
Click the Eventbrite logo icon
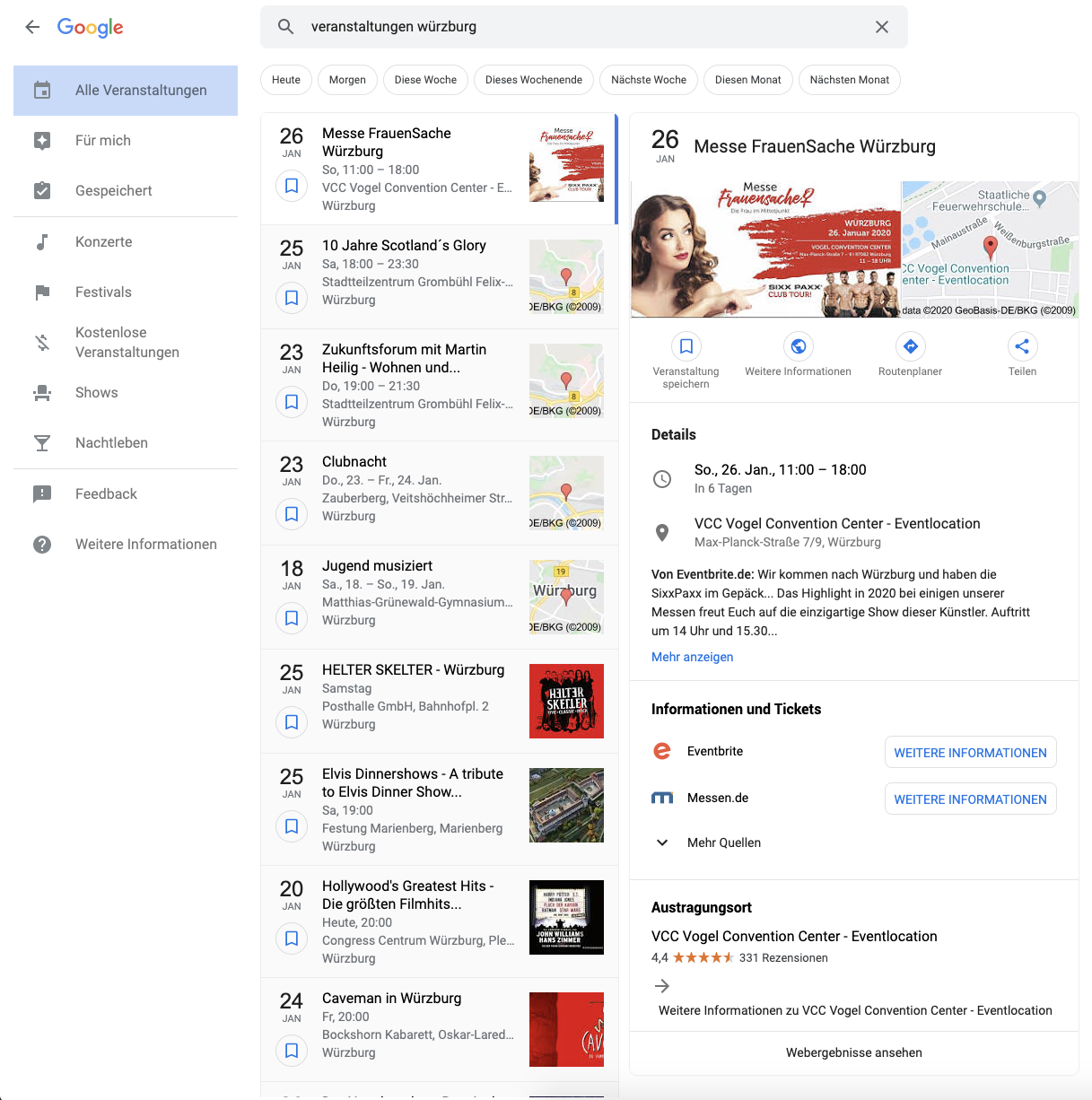coord(662,751)
